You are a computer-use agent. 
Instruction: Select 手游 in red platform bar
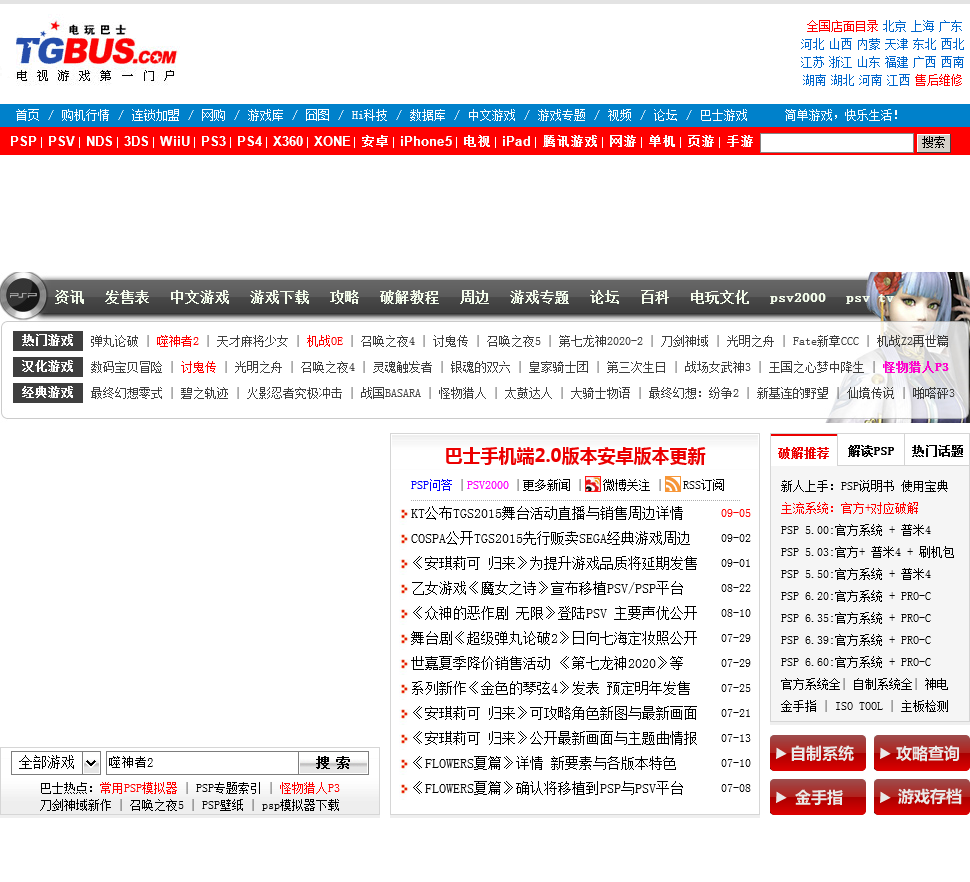(740, 142)
